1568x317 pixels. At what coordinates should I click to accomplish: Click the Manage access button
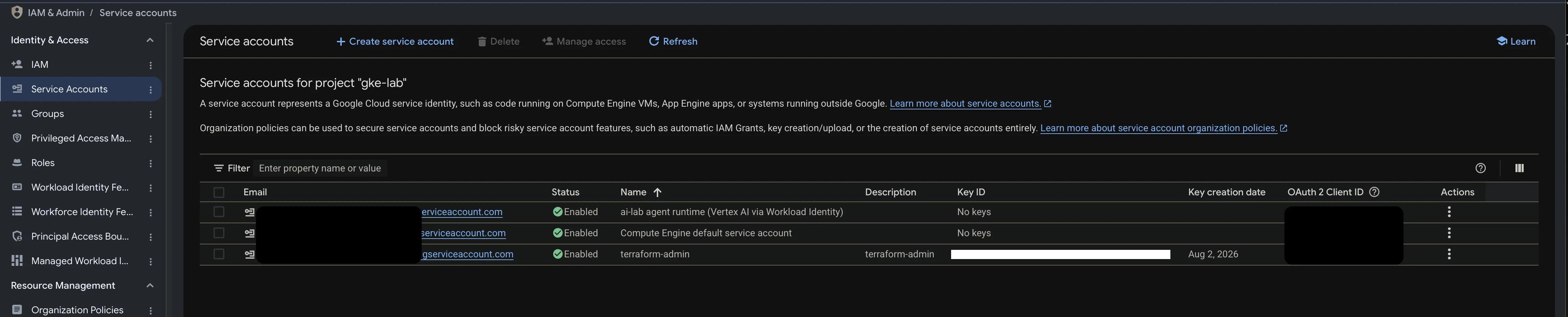tap(584, 41)
